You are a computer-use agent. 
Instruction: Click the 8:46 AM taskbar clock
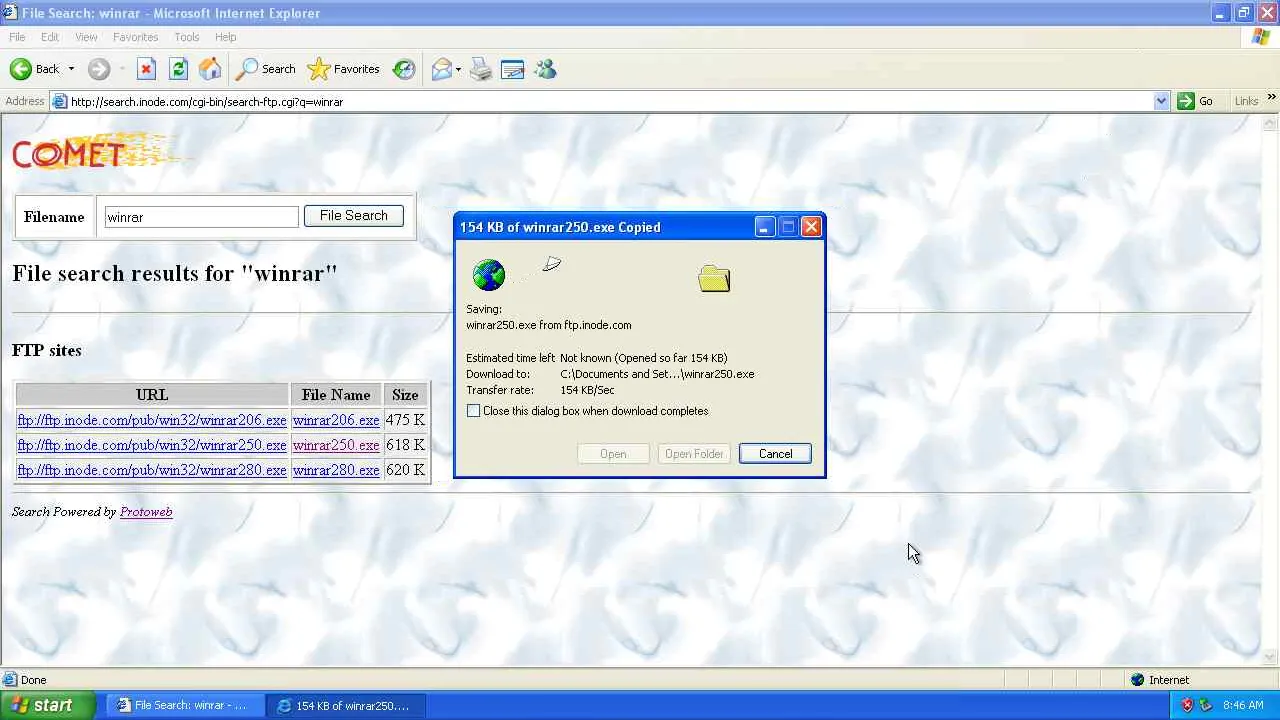coord(1243,706)
